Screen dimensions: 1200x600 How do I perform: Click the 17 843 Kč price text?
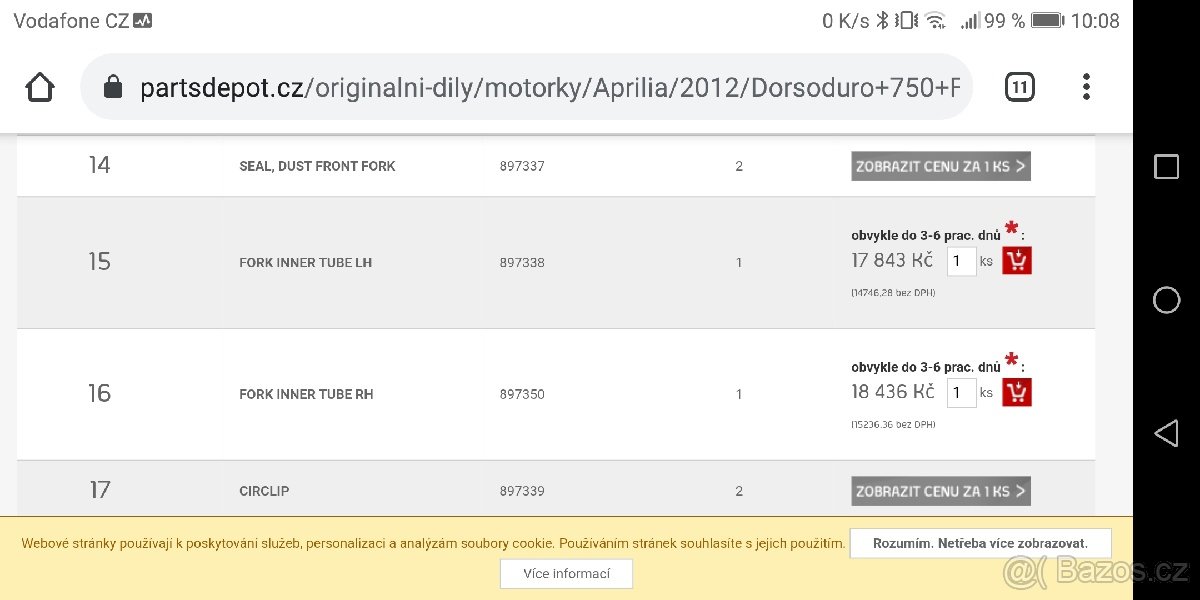pyautogui.click(x=891, y=260)
